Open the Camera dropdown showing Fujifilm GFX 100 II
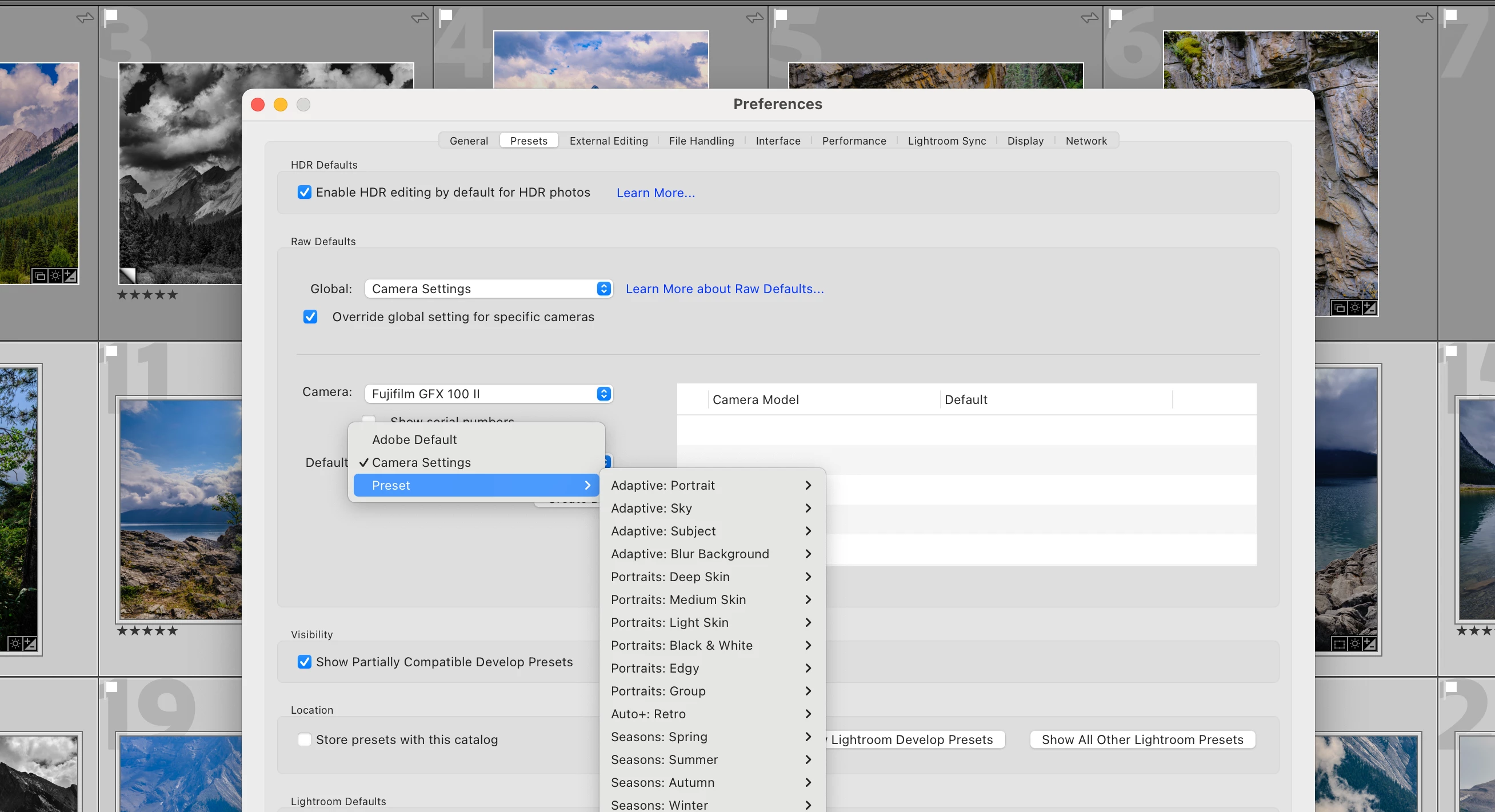 (x=489, y=394)
